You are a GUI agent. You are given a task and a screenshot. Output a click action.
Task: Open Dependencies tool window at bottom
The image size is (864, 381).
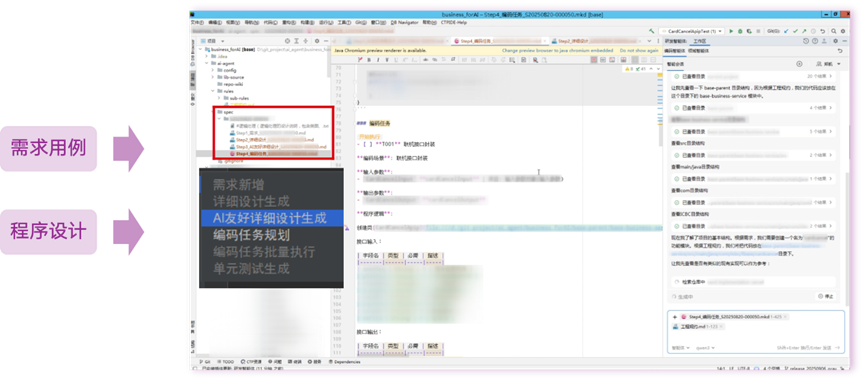[x=344, y=362]
